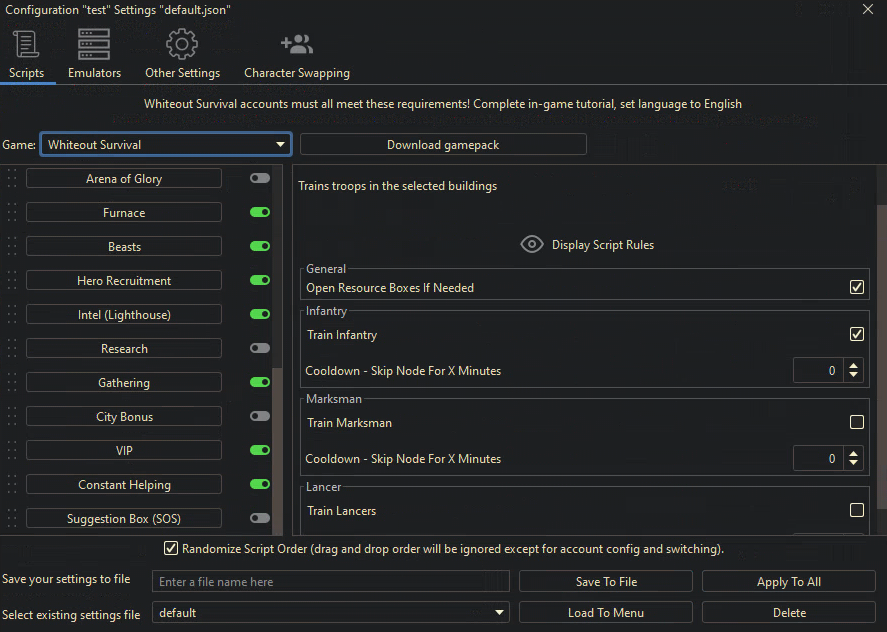Click the script list vertical scrollbar
Screen dimensions: 887x632
[x=277, y=450]
